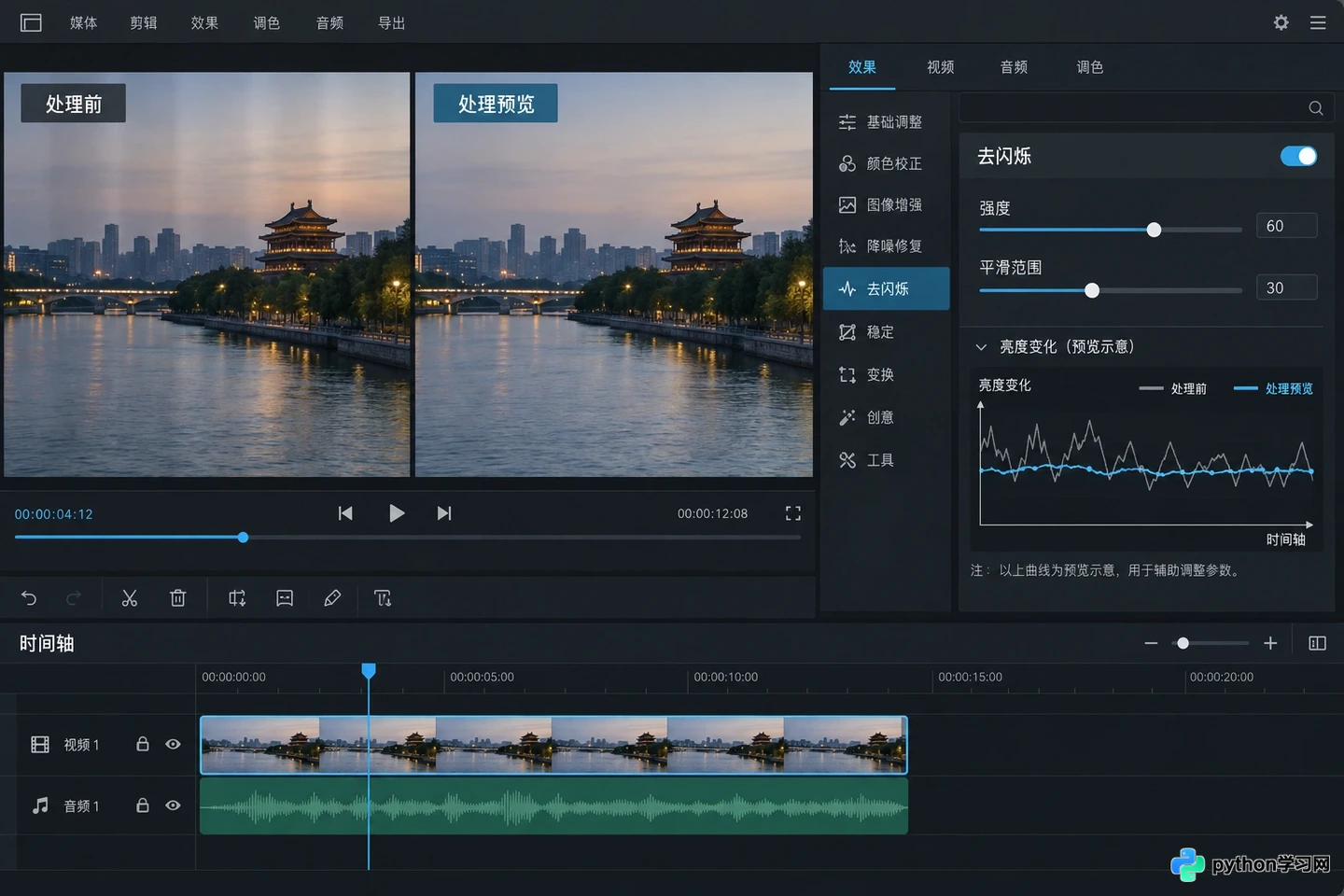Select the 视频 1 clip thumbnail on timeline
Viewport: 1344px width, 896px height.
[x=553, y=745]
